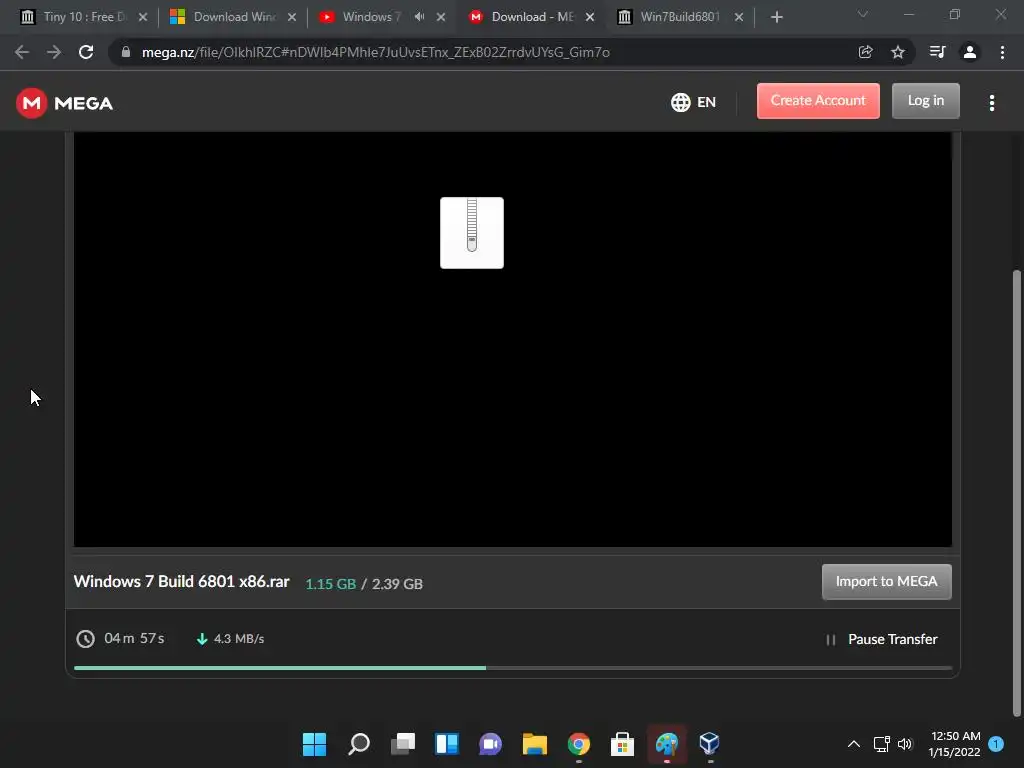The height and width of the screenshot is (768, 1024).
Task: Pause the file transfer
Action: click(882, 639)
